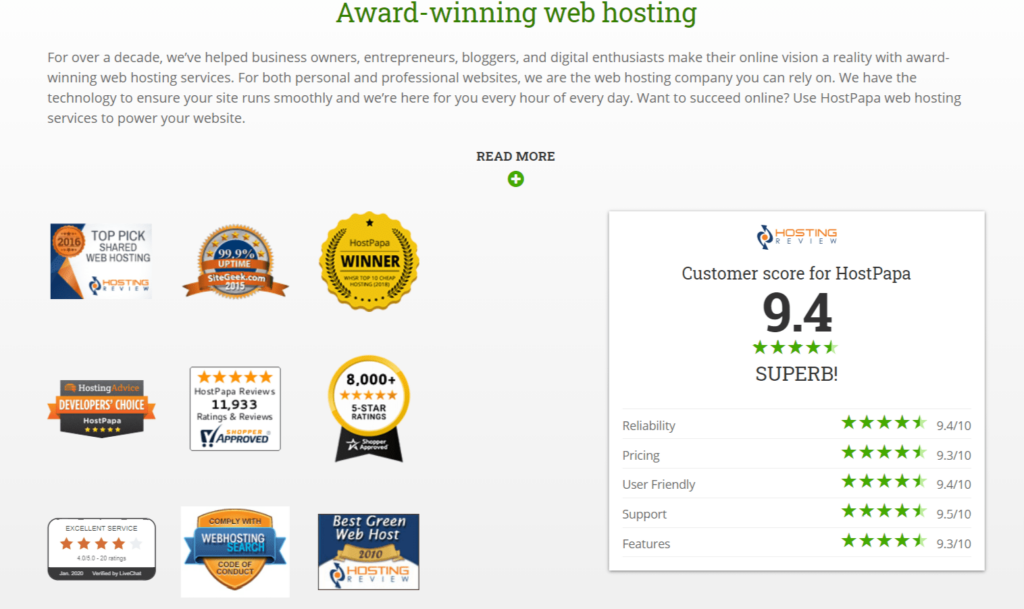Click the Reliability rating row
The width and height of the screenshot is (1024, 609).
click(x=796, y=425)
